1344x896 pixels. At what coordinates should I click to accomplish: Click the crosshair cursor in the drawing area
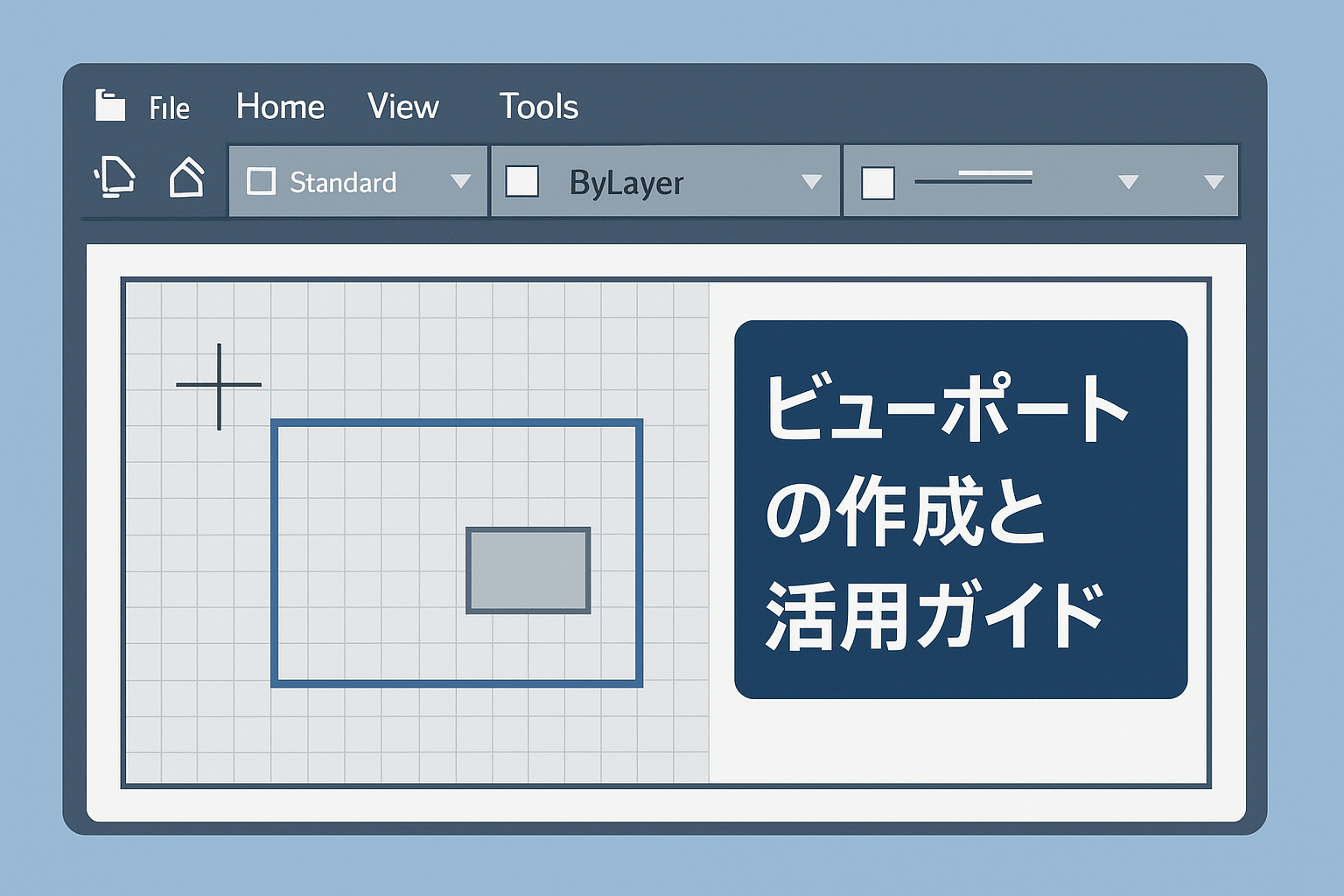click(x=219, y=383)
